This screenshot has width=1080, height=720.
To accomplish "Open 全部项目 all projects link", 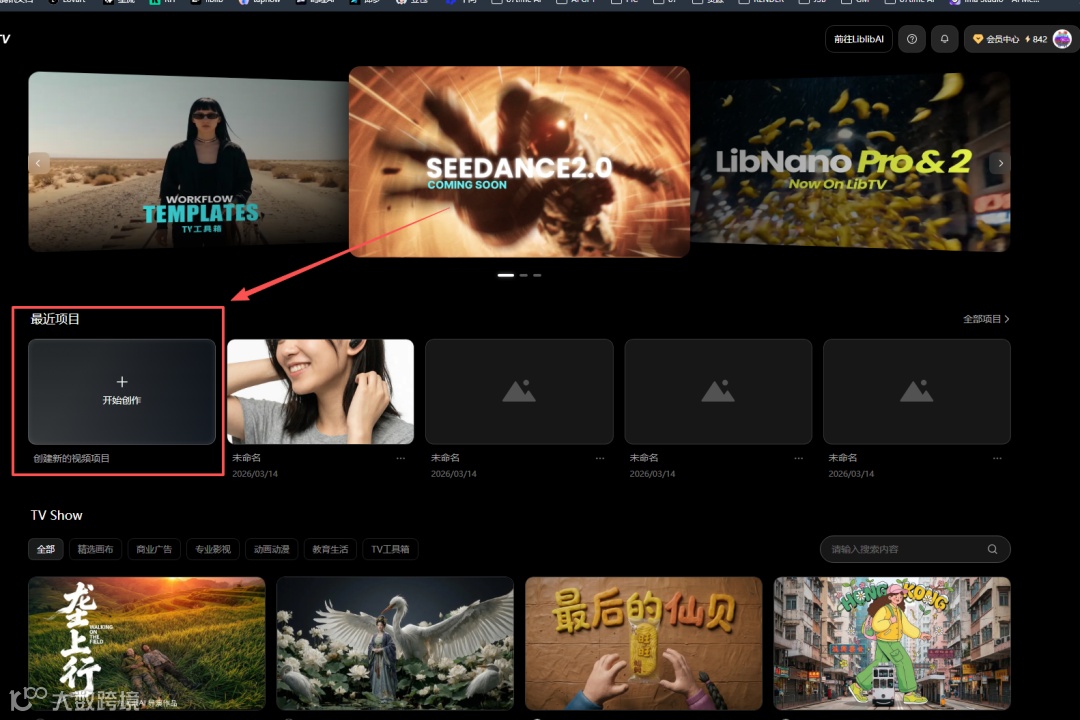I will click(x=986, y=319).
